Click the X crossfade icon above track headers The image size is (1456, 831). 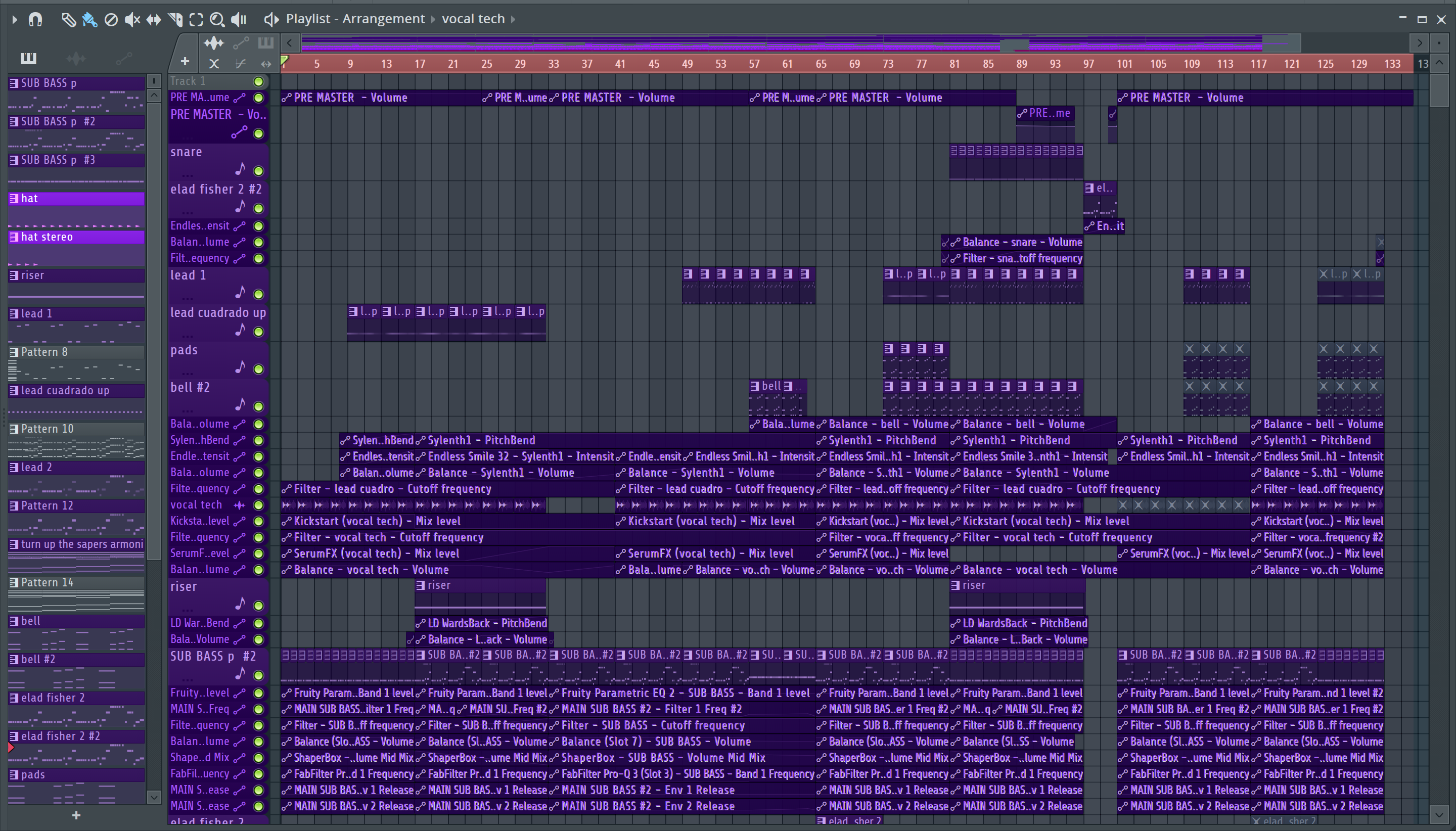(x=214, y=63)
